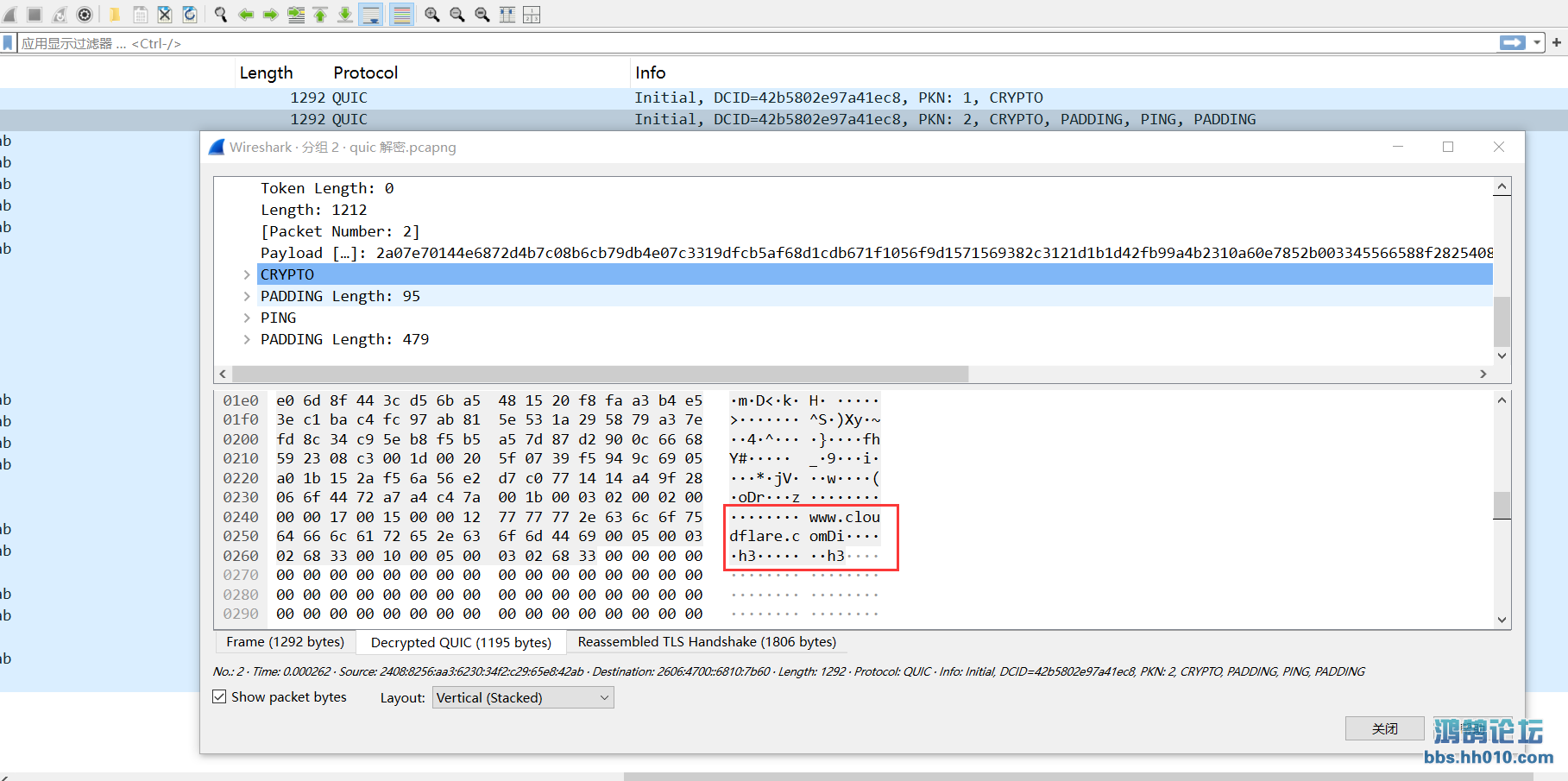Toggle packet list colorization icon
The height and width of the screenshot is (781, 1568).
(x=401, y=15)
